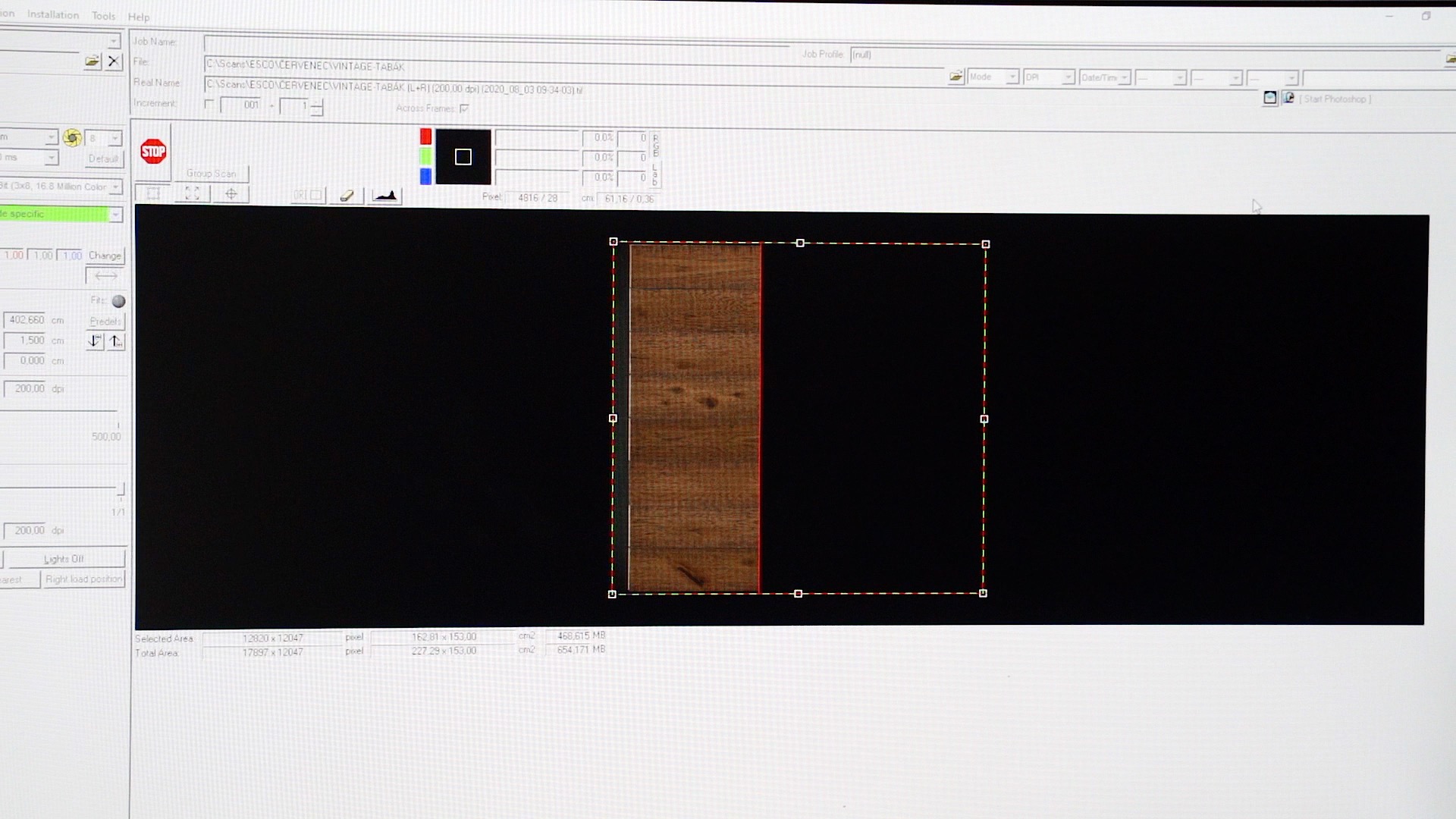Click the histogram tool icon
Screen dimensions: 1456x819
385,196
